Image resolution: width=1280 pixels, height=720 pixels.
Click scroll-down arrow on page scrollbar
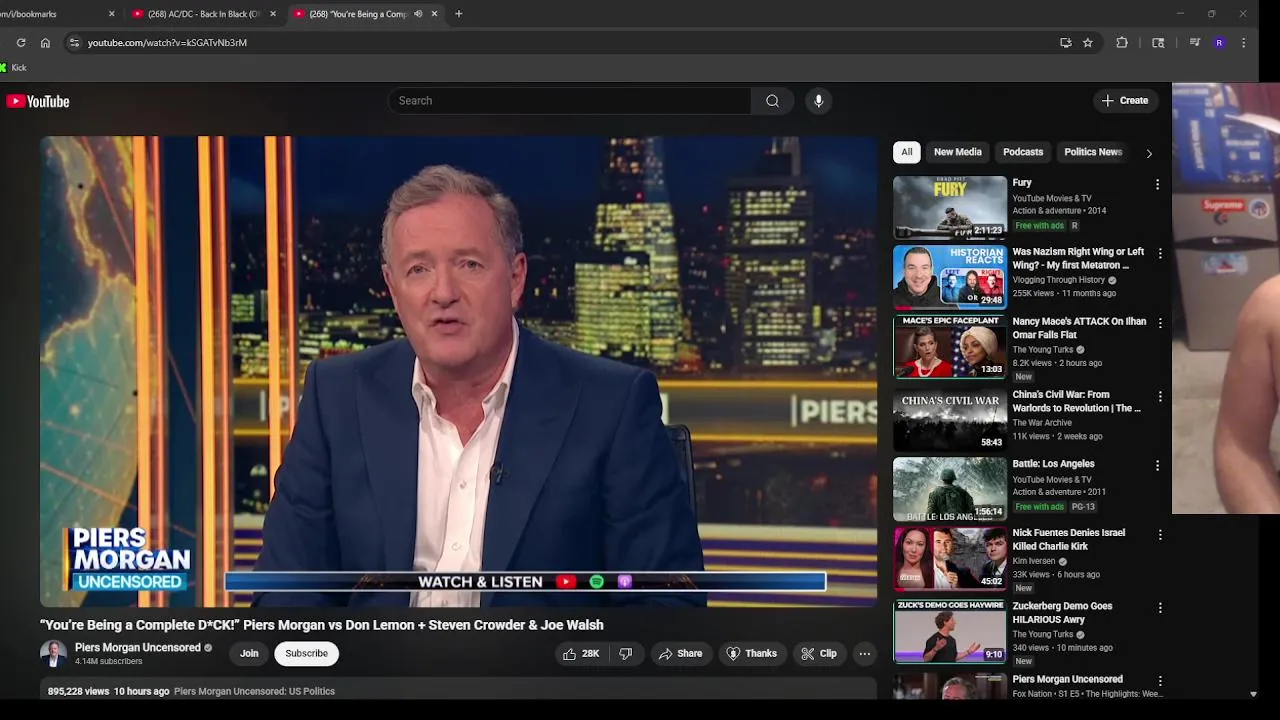(x=1253, y=694)
